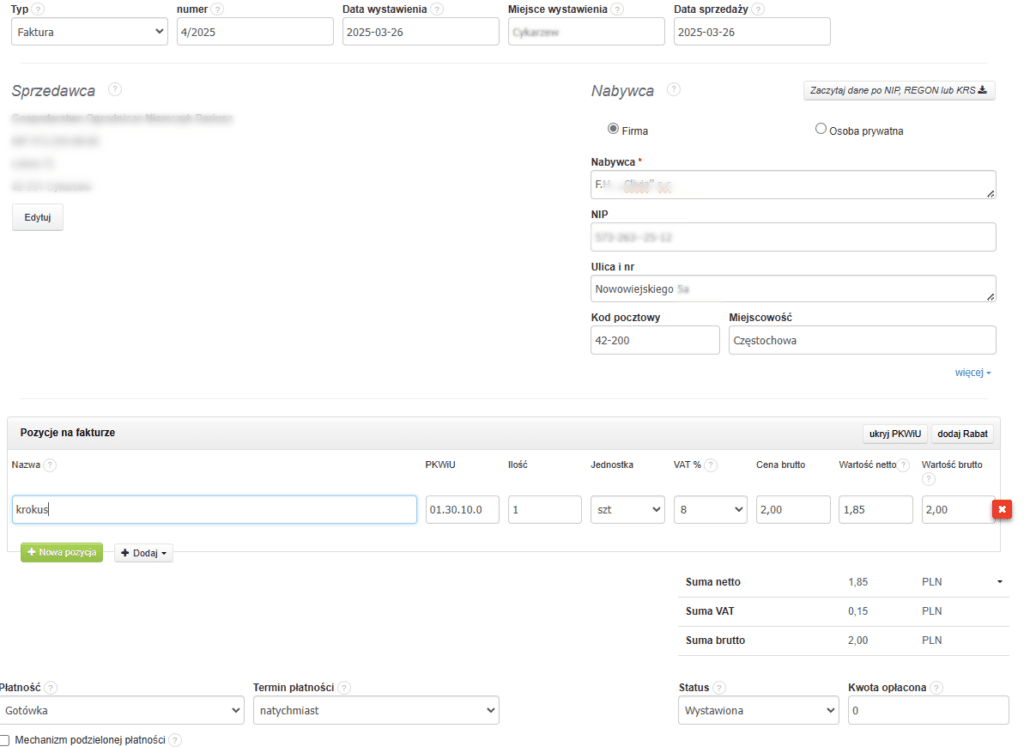Click the Nazwa field containing krokus
The width and height of the screenshot is (1024, 747).
pos(214,510)
